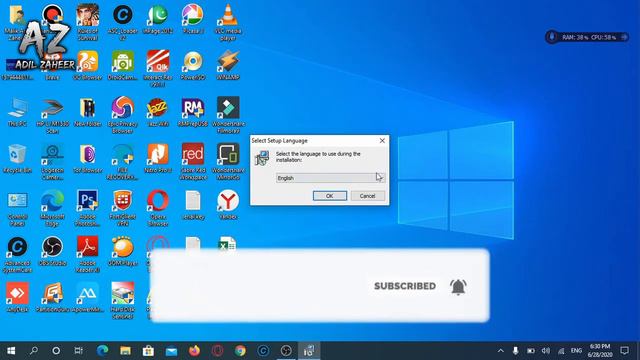
Task: Open Interact Rep desktop shortcut
Action: (158, 69)
